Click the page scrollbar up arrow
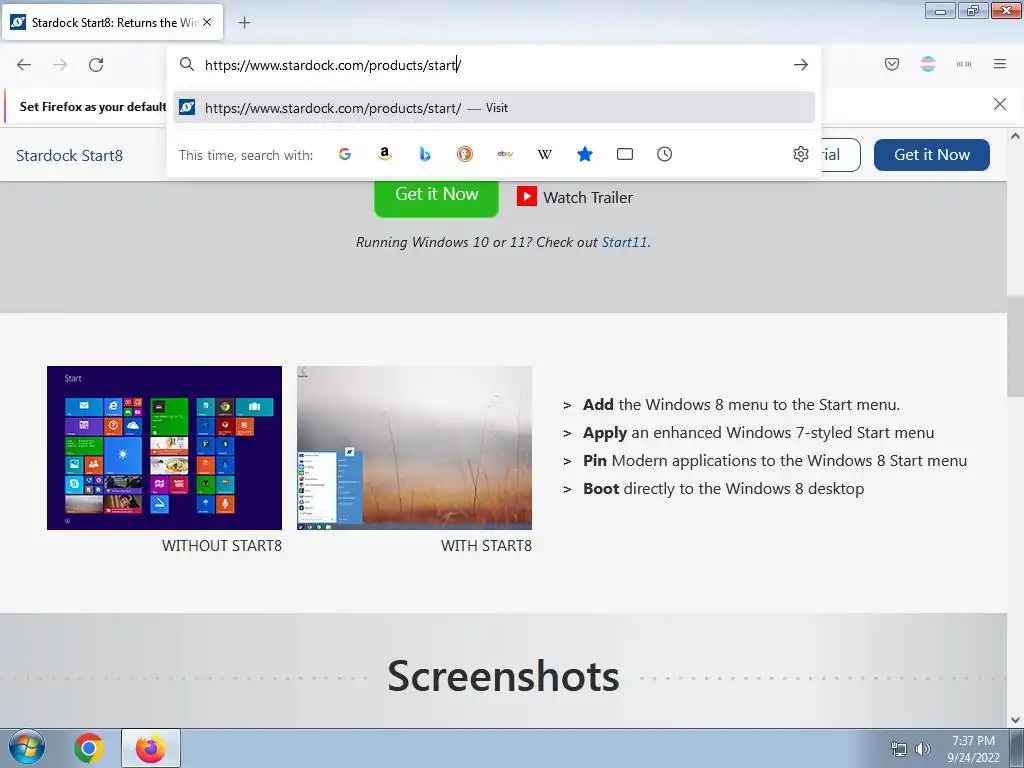The width and height of the screenshot is (1024, 768). (1016, 136)
